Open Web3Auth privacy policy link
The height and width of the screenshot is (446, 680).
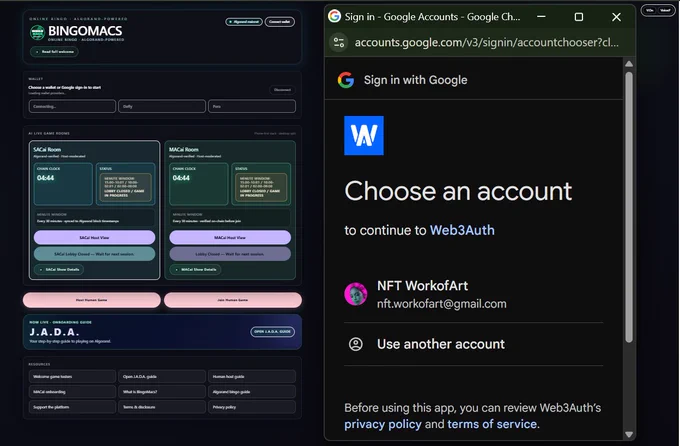point(382,424)
